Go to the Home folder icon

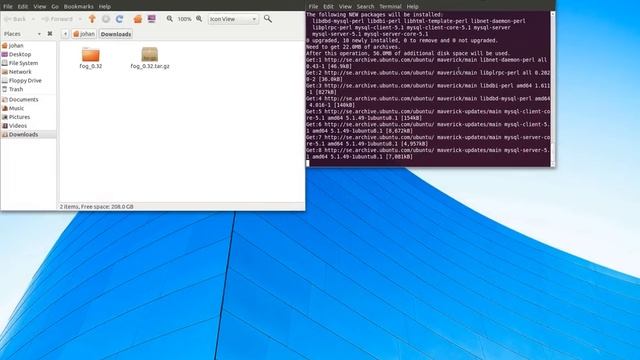pos(138,19)
